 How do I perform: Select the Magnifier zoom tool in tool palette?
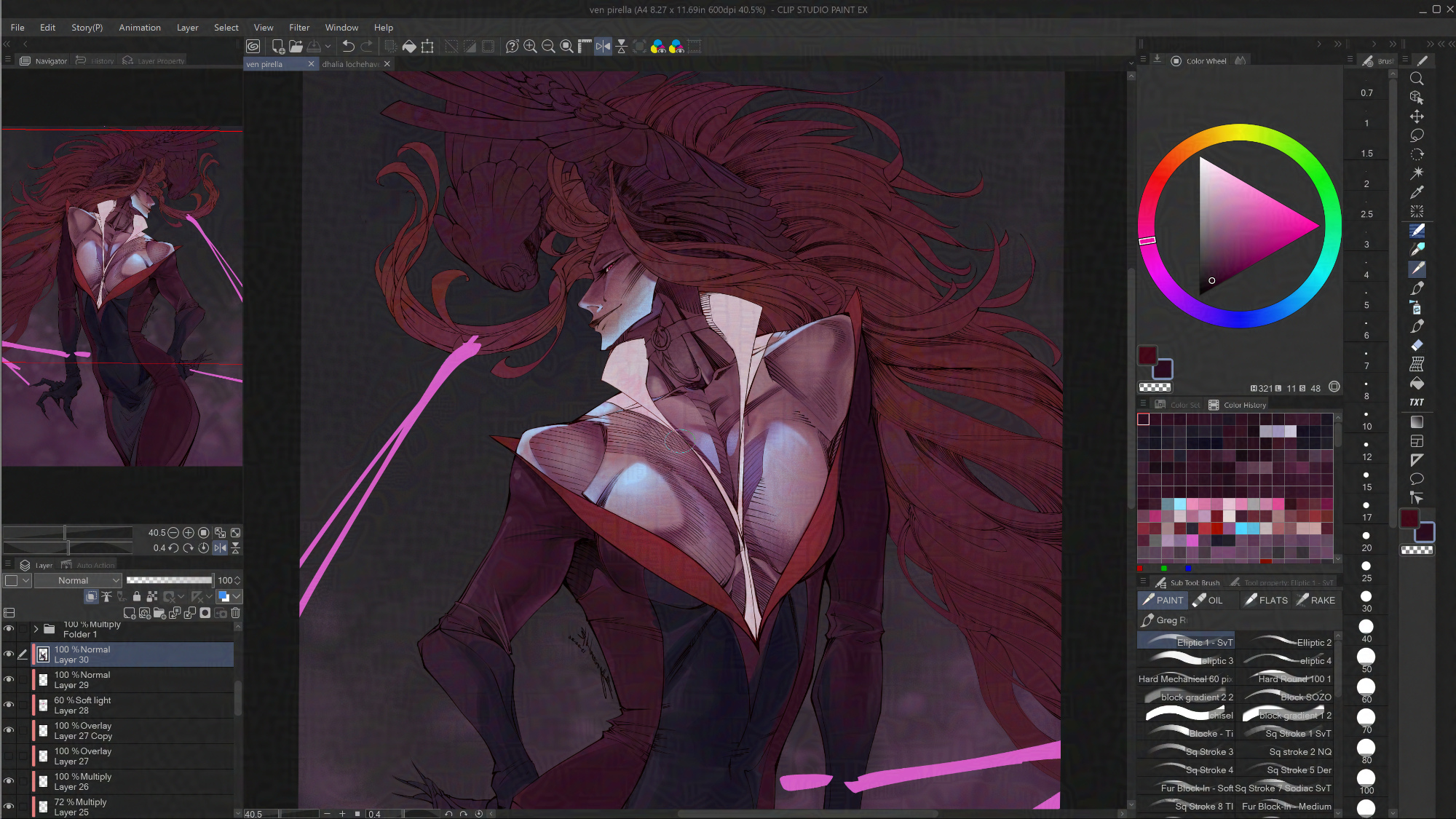(1417, 79)
